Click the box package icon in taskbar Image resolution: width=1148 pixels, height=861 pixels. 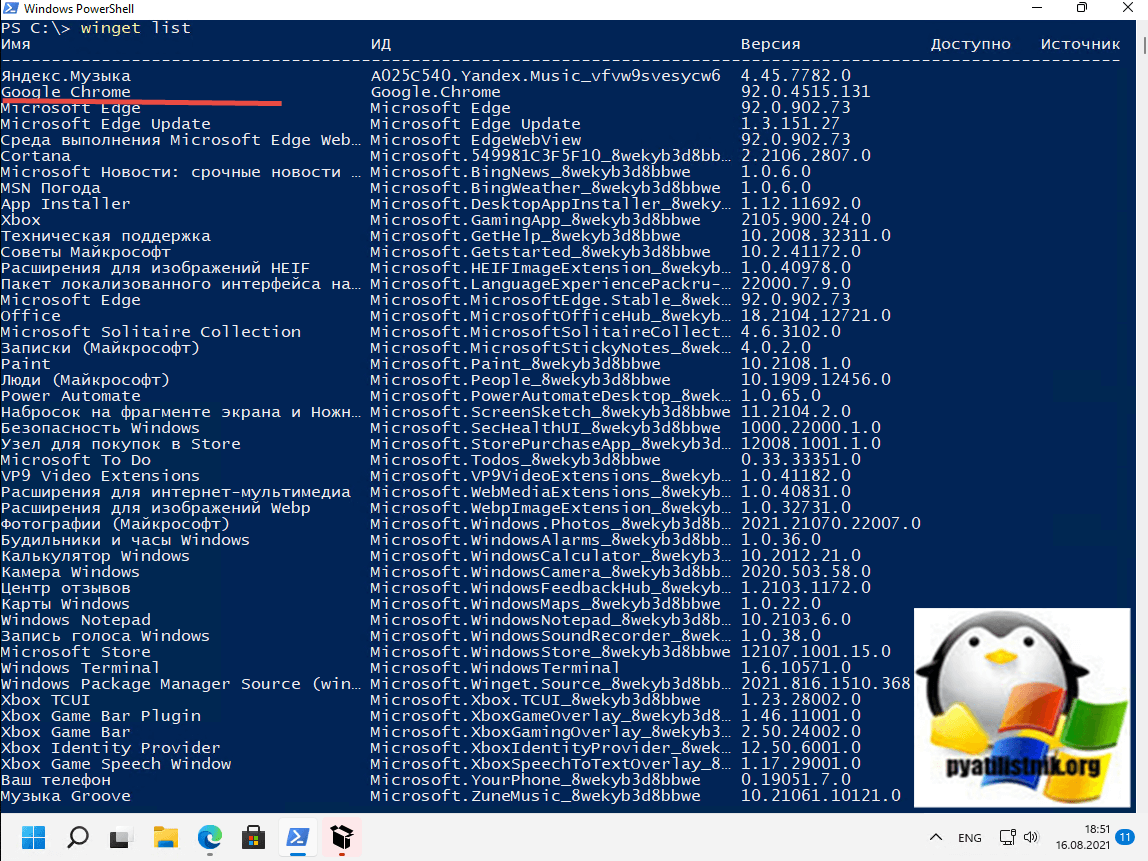(x=342, y=836)
